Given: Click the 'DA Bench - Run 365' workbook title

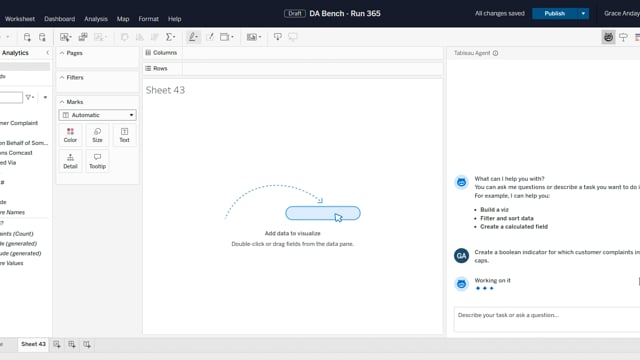Looking at the screenshot, I should [x=345, y=13].
